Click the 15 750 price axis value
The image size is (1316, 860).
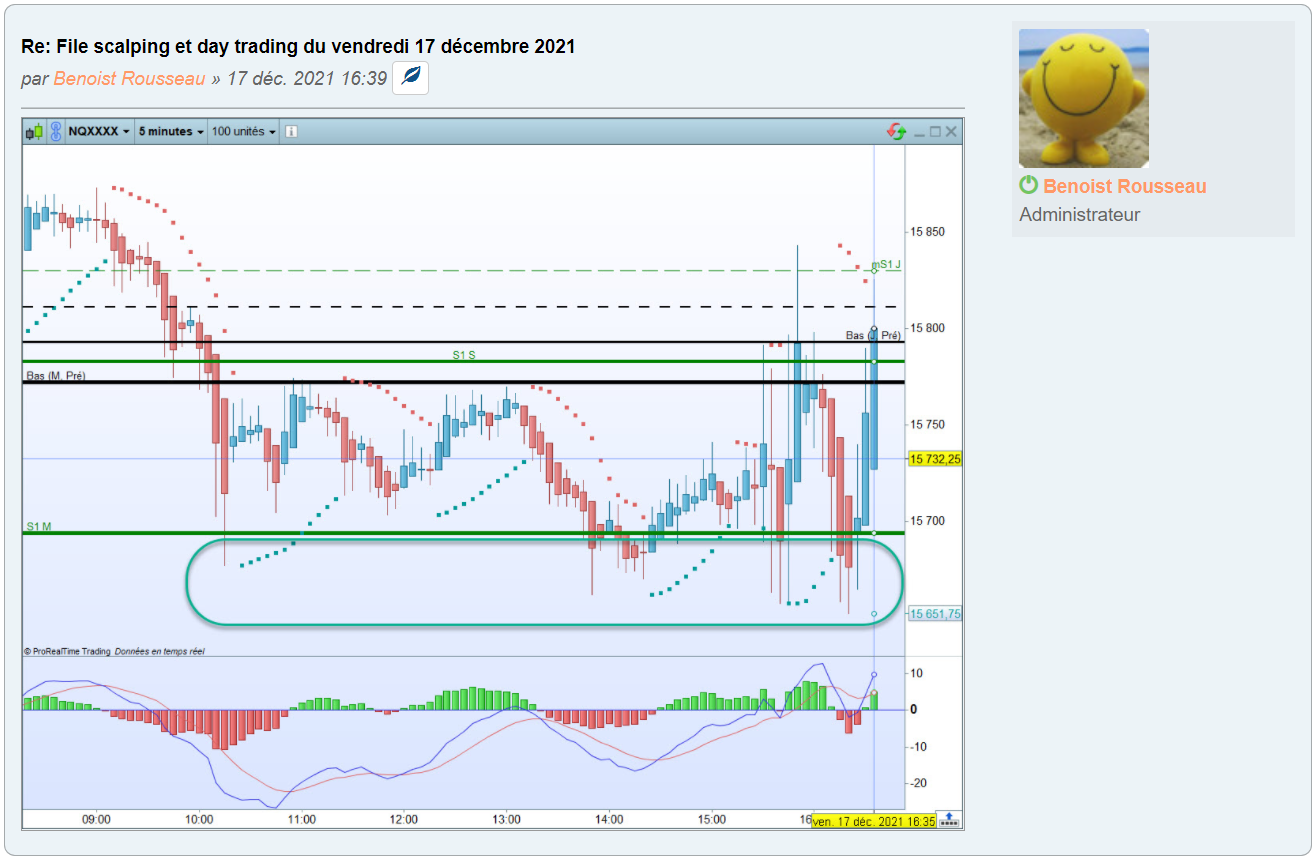(x=927, y=425)
